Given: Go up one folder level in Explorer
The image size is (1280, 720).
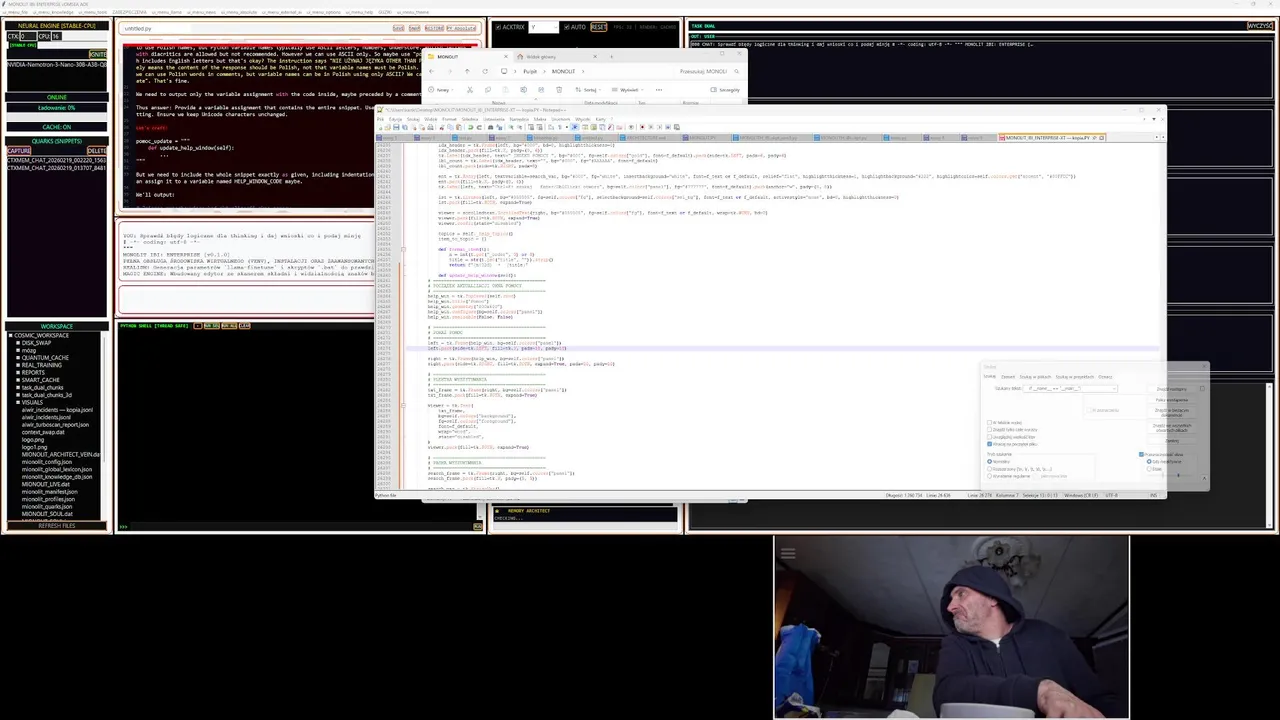Looking at the screenshot, I should (x=467, y=71).
